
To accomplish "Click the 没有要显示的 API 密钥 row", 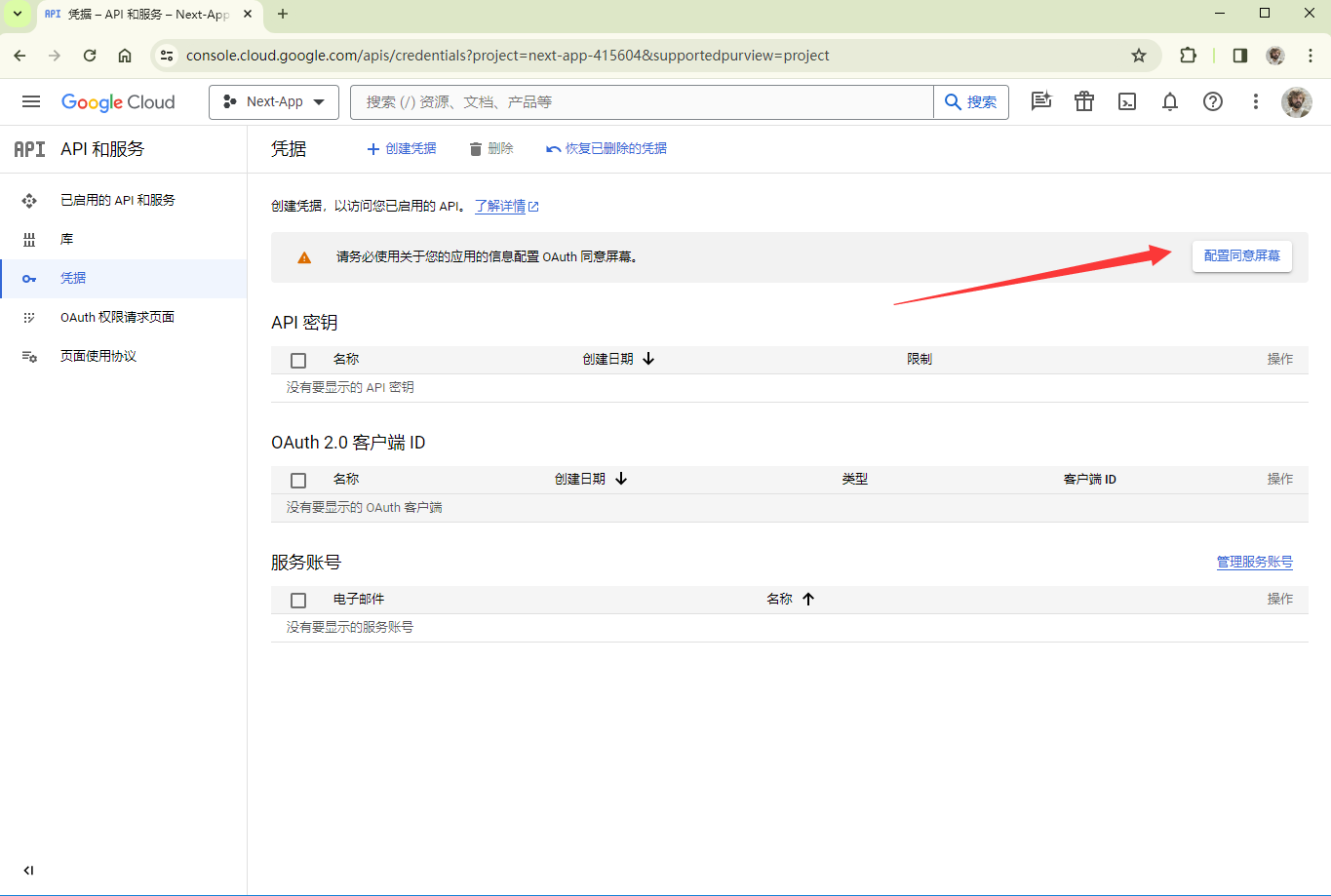I will (790, 387).
